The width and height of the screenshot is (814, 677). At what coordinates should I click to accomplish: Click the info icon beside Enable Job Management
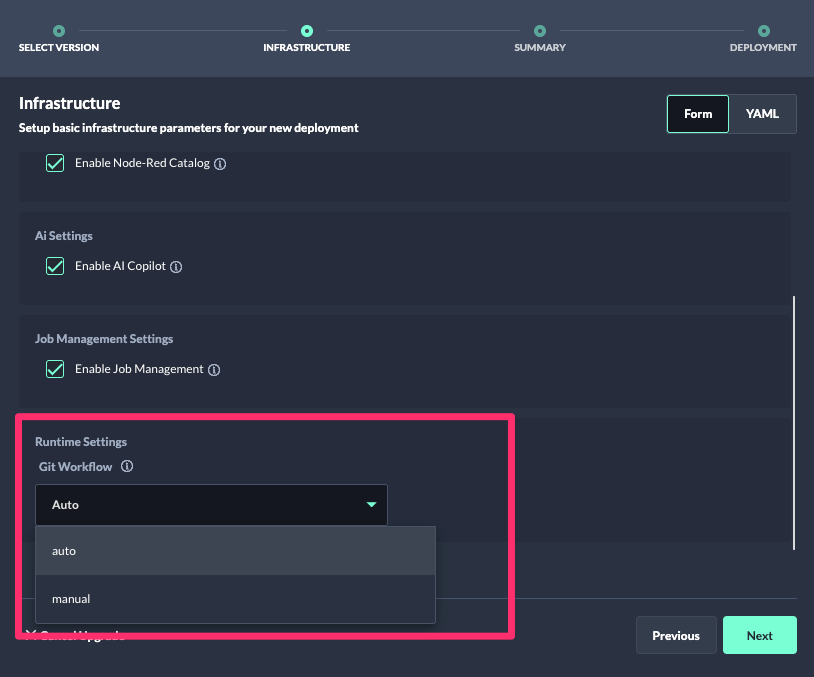(214, 369)
